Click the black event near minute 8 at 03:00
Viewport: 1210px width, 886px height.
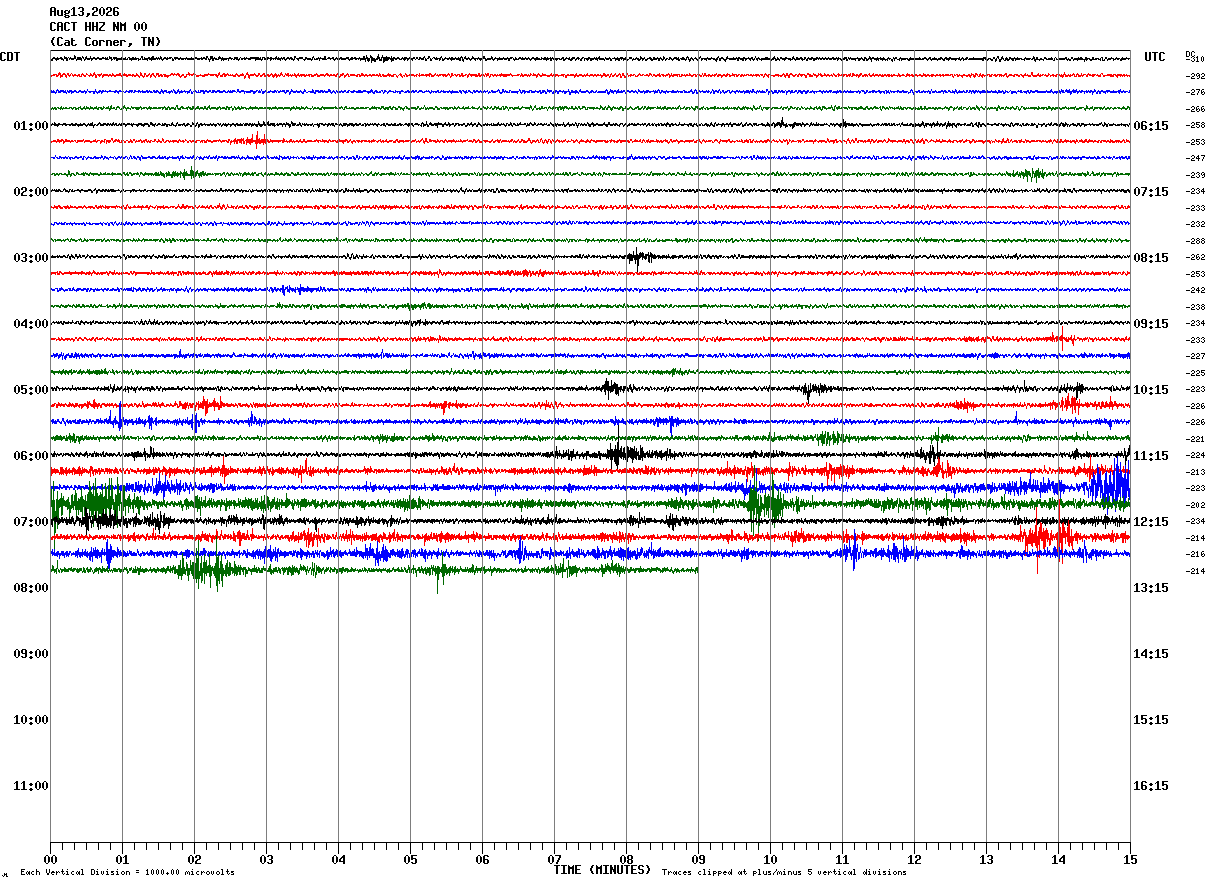(638, 258)
